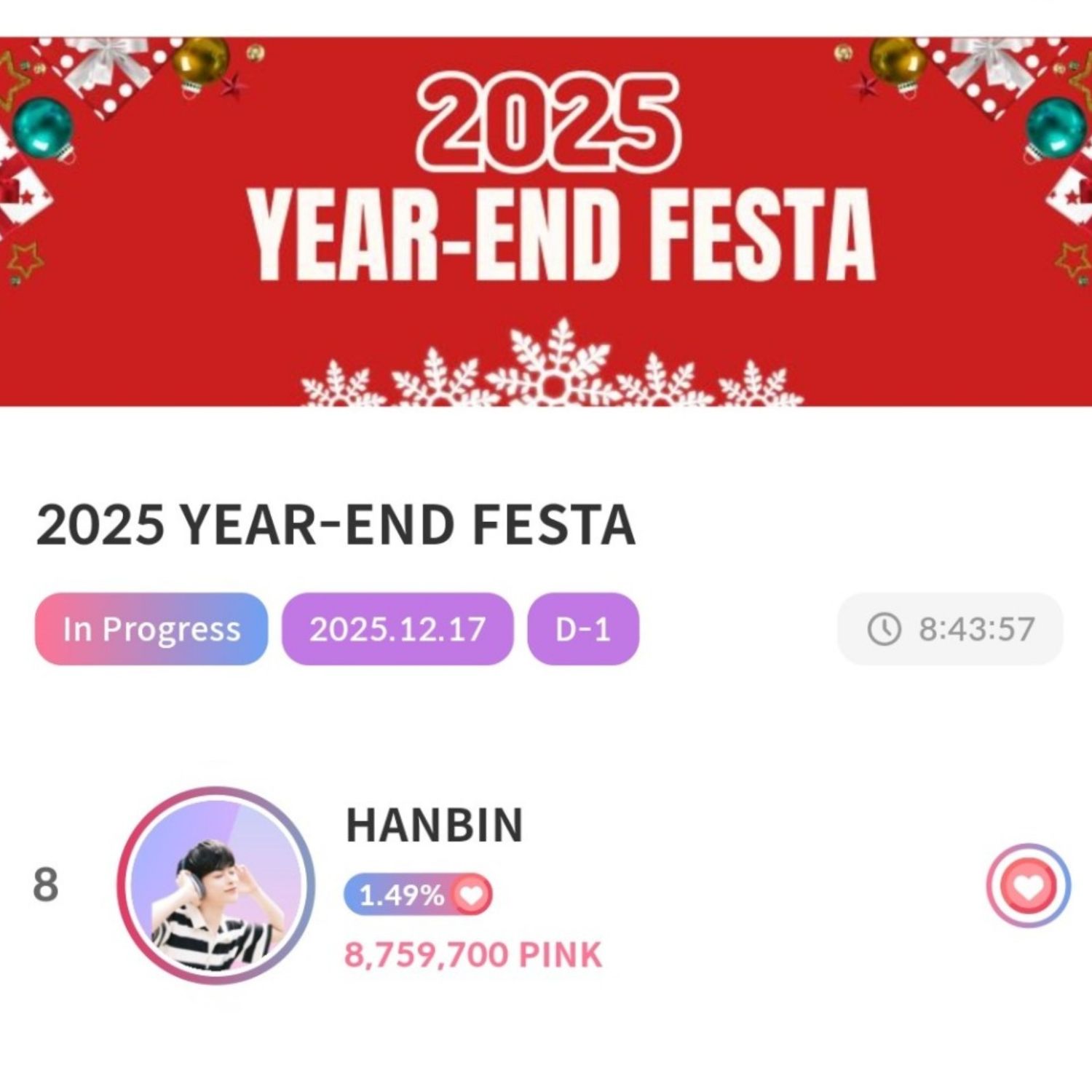
Task: Click the rank number 8
Action: pos(45,885)
